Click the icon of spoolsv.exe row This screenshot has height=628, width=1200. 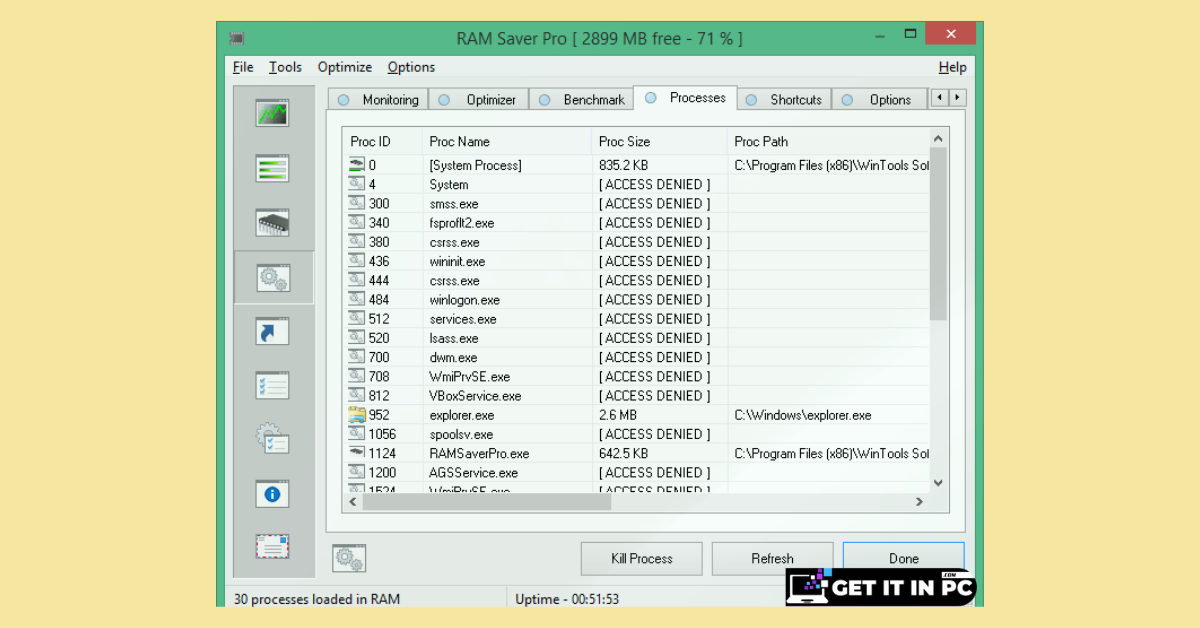tap(357, 434)
